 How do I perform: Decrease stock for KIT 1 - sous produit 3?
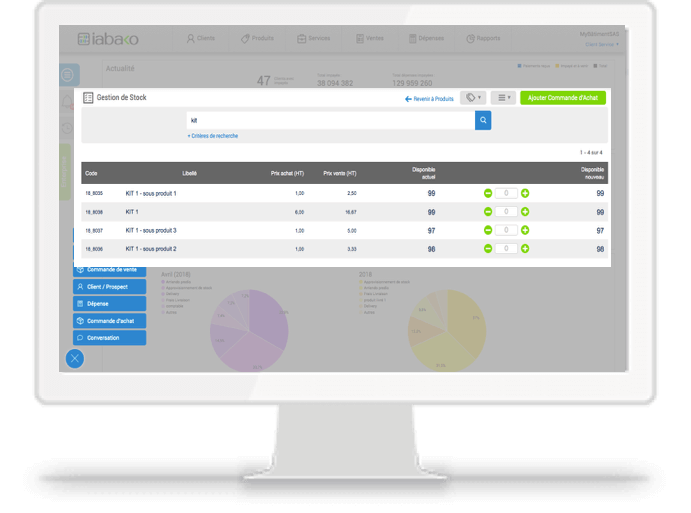pos(488,230)
